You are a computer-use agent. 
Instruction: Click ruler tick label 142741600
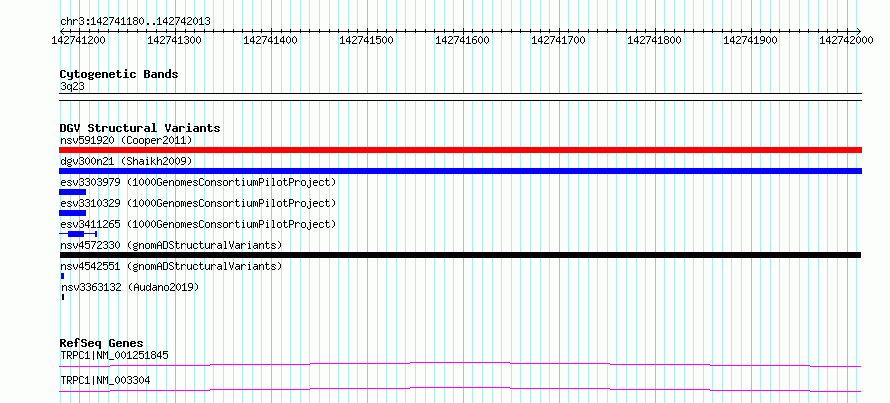(x=463, y=40)
